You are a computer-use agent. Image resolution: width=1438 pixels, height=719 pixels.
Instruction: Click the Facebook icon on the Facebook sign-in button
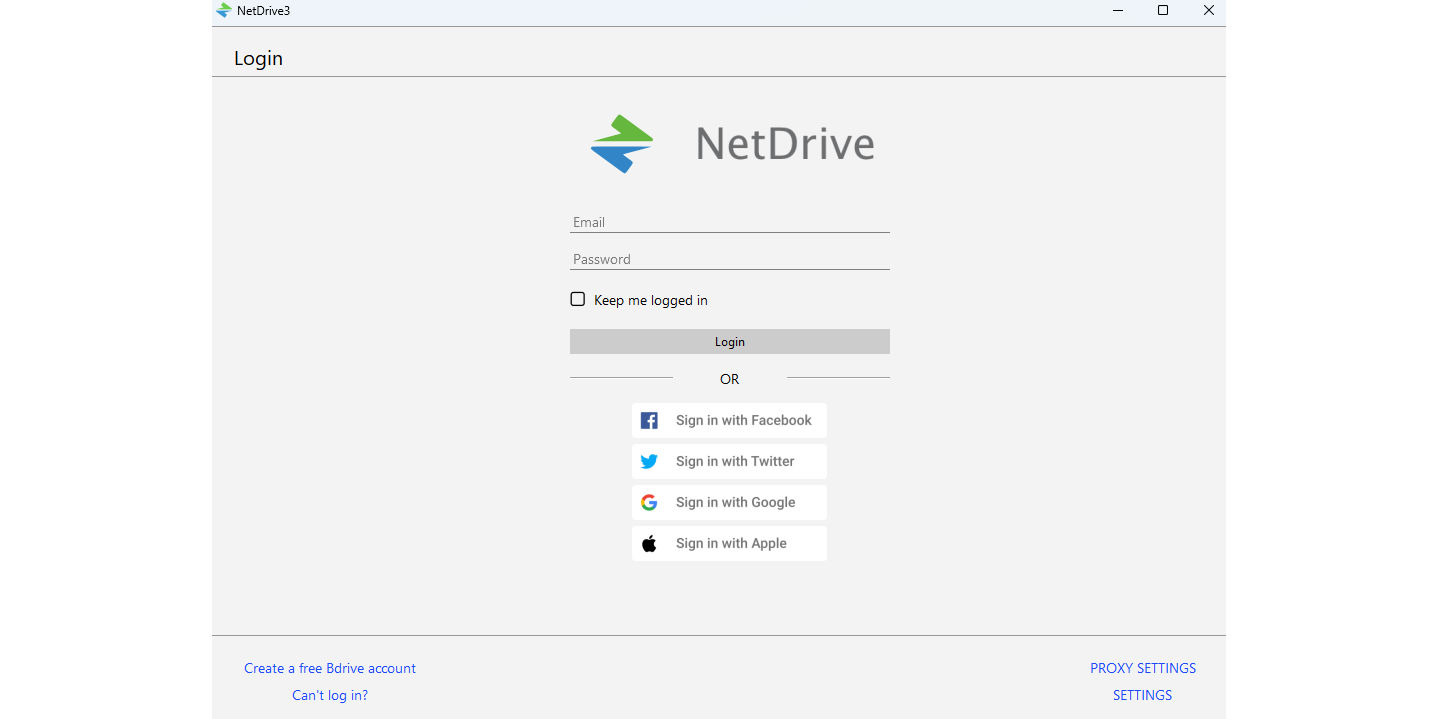tap(649, 420)
